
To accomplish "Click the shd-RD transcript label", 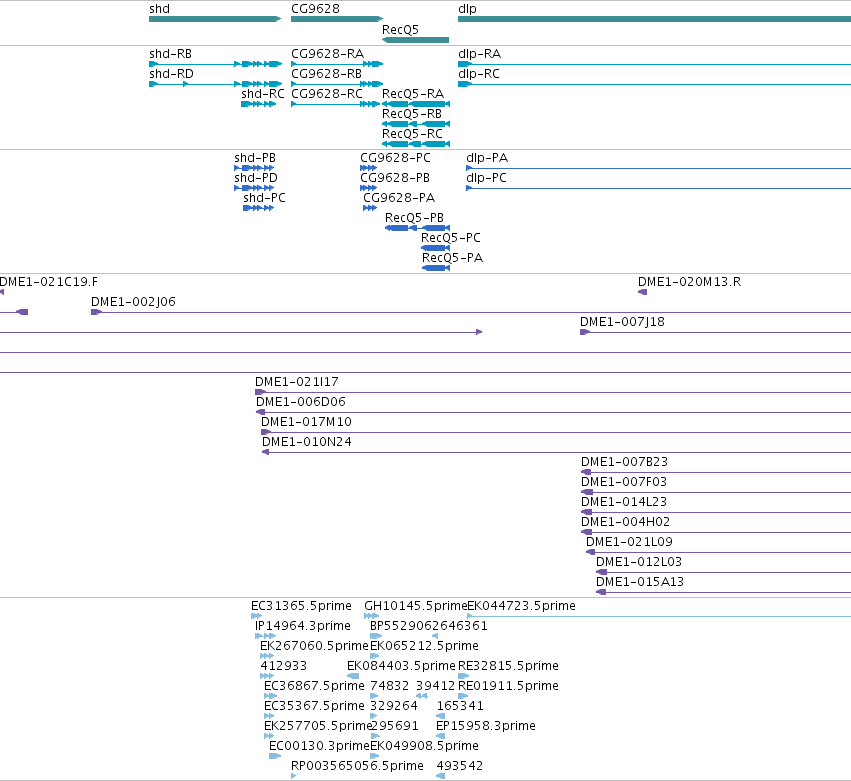I will click(x=172, y=74).
